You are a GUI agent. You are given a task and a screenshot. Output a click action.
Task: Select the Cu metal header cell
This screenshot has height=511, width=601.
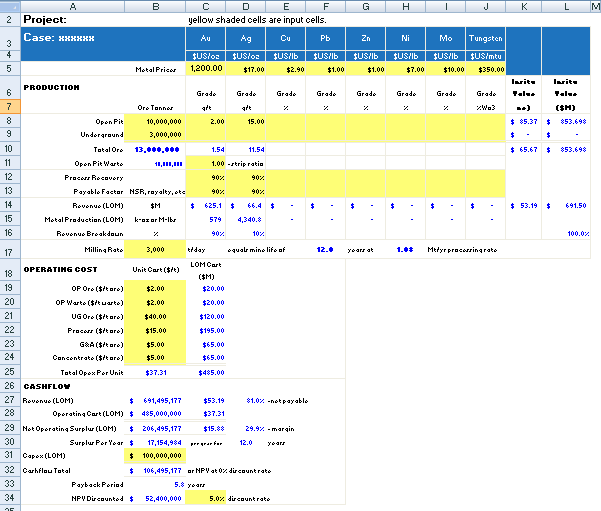point(286,38)
